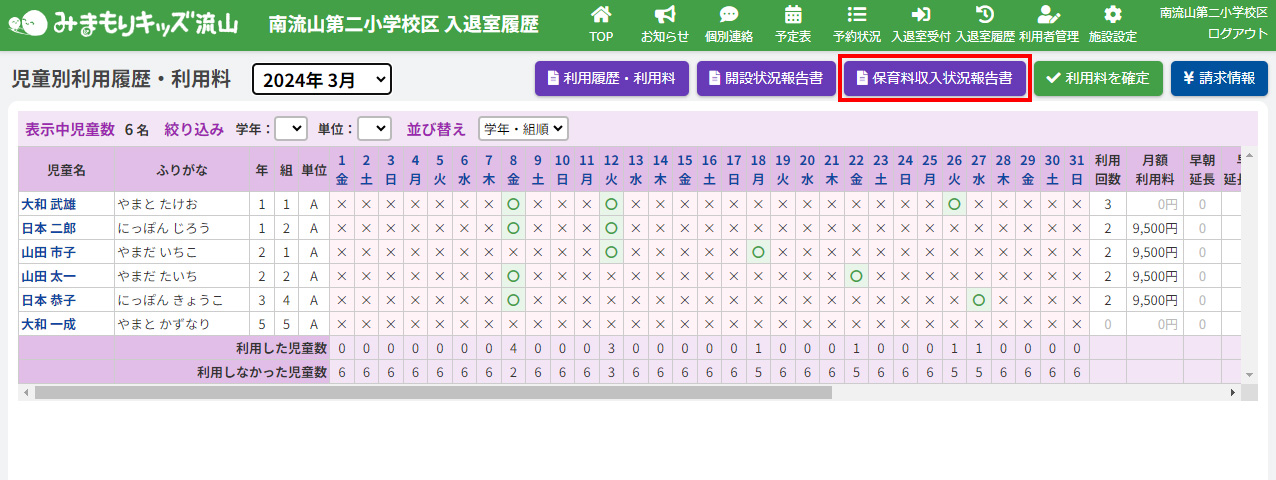Open 入退室履歴 history menu item
The height and width of the screenshot is (480, 1276).
(985, 25)
